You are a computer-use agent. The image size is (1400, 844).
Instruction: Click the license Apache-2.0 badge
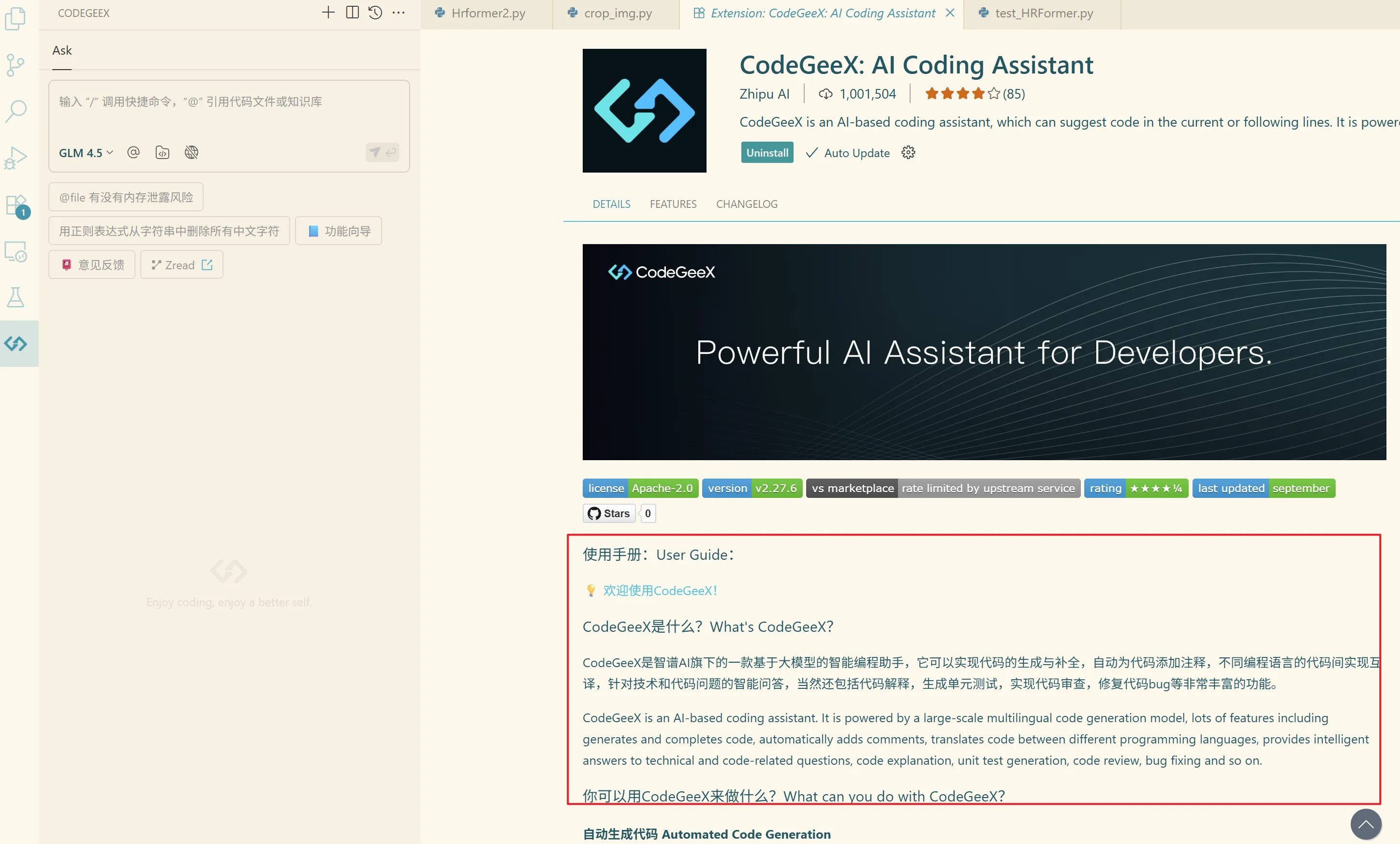pyautogui.click(x=640, y=488)
